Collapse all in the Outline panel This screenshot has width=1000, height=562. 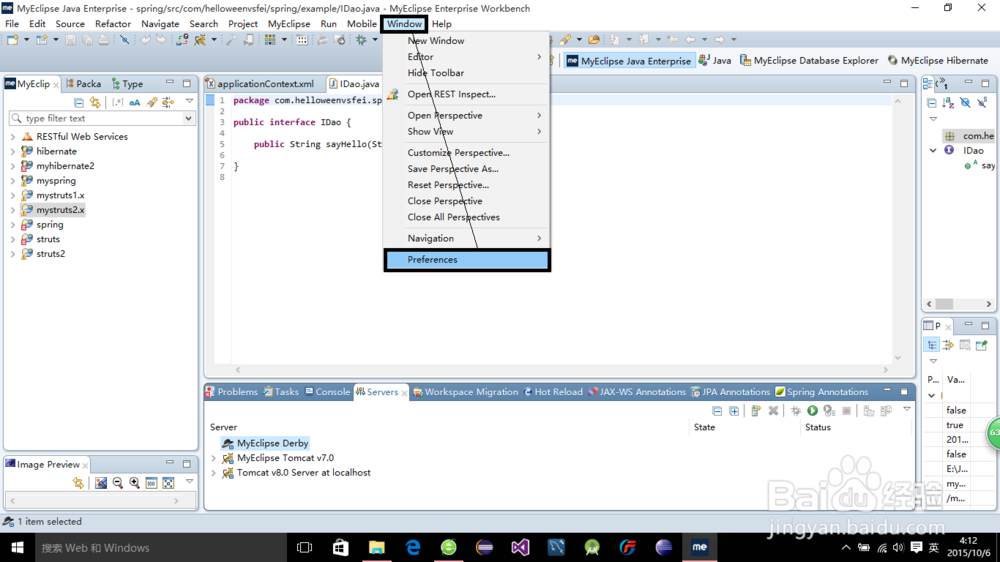[x=932, y=102]
